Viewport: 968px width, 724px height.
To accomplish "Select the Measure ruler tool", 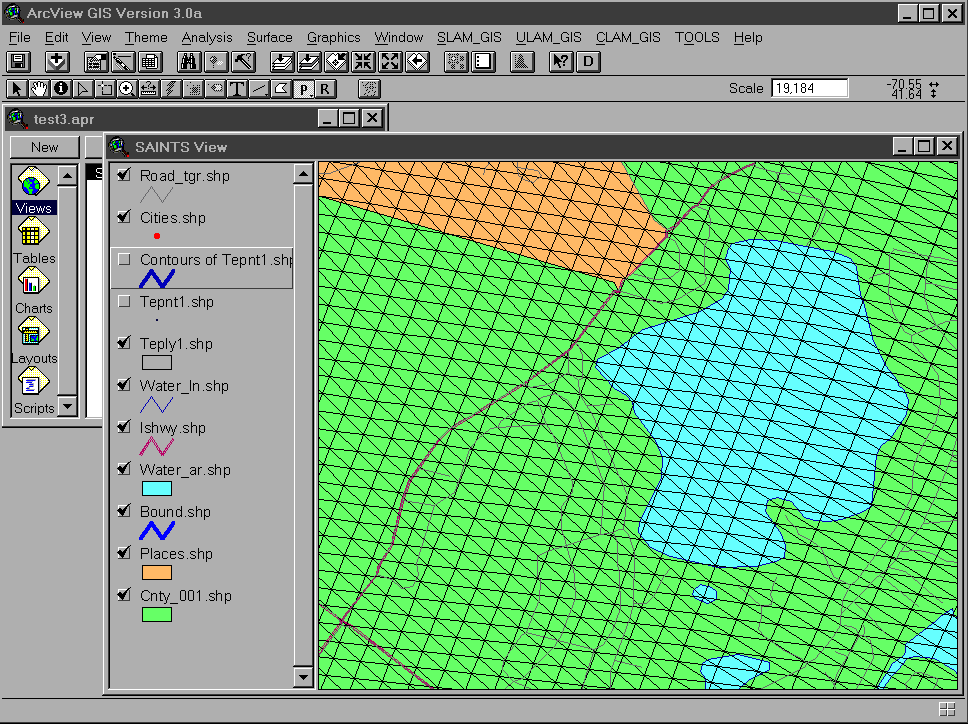I will [149, 89].
